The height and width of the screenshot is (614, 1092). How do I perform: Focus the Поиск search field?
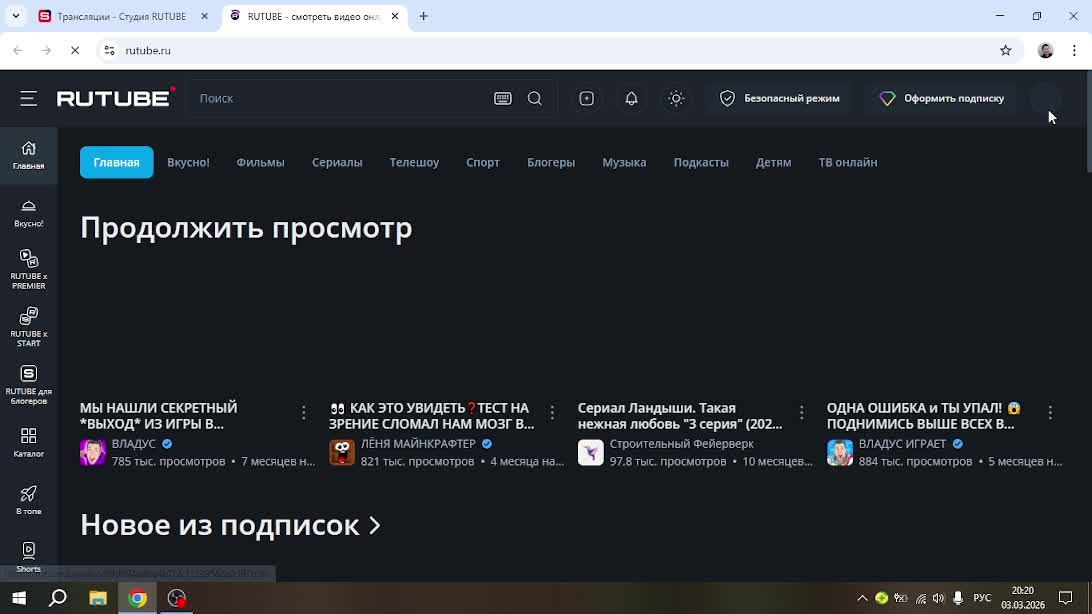(341, 98)
